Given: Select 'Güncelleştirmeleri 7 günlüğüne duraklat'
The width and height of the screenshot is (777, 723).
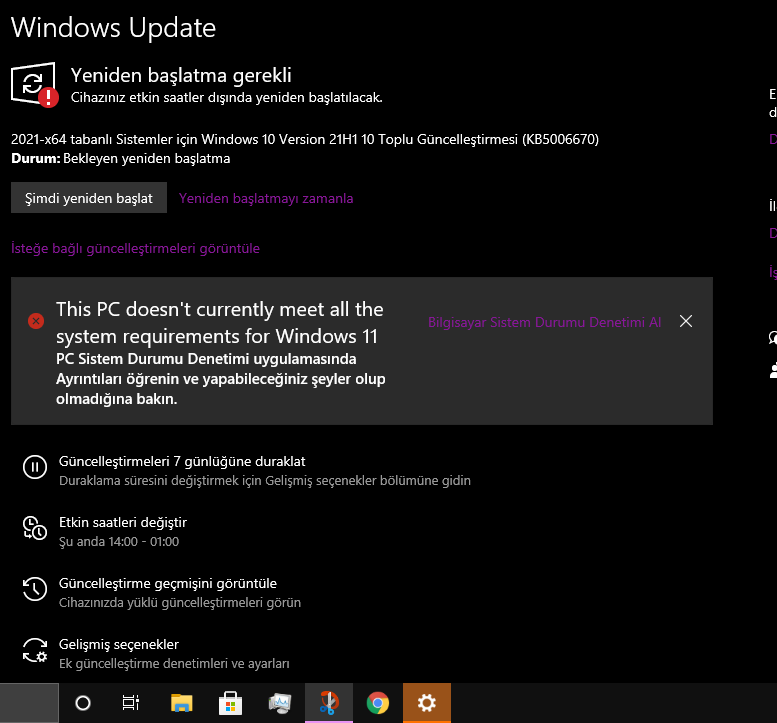Looking at the screenshot, I should (182, 461).
